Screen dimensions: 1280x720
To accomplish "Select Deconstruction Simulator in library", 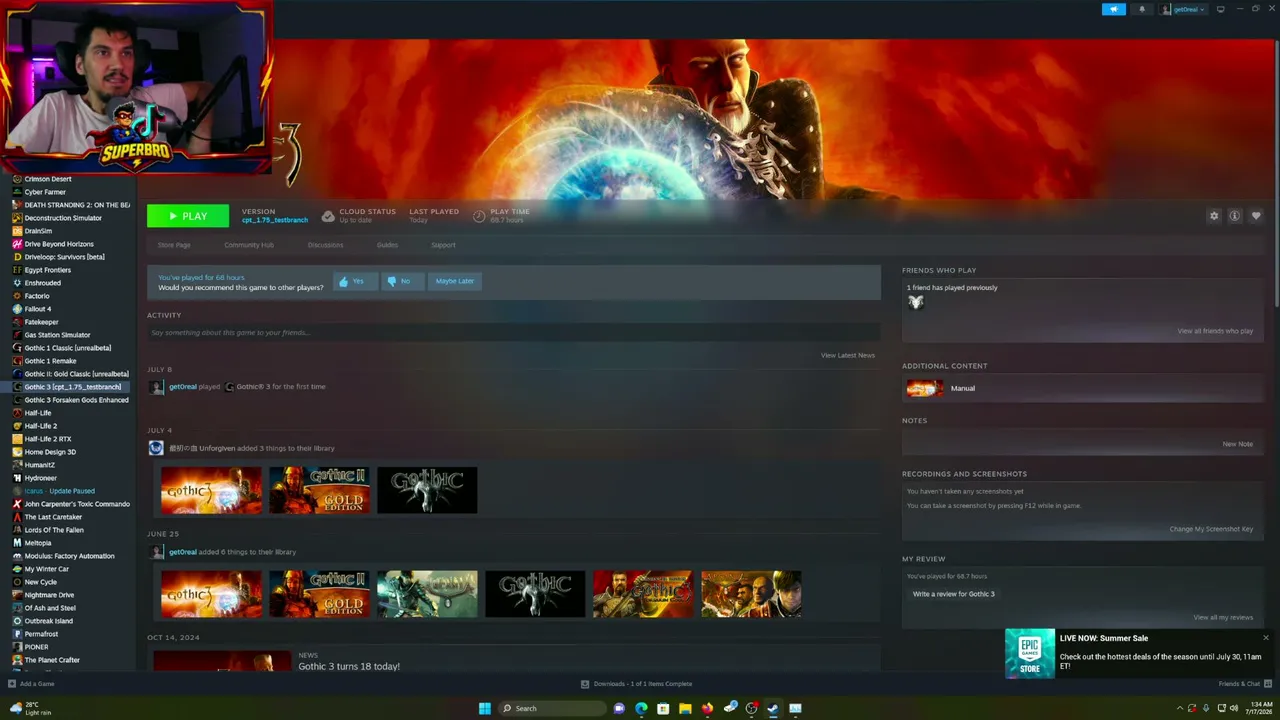I will click(x=63, y=218).
